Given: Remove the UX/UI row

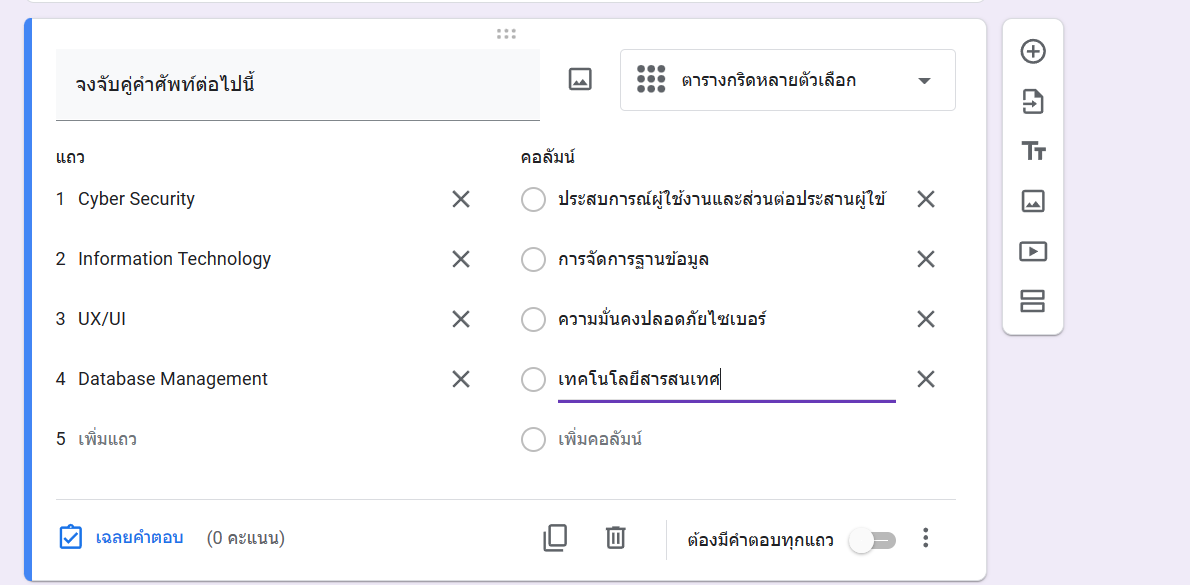Looking at the screenshot, I should point(460,319).
